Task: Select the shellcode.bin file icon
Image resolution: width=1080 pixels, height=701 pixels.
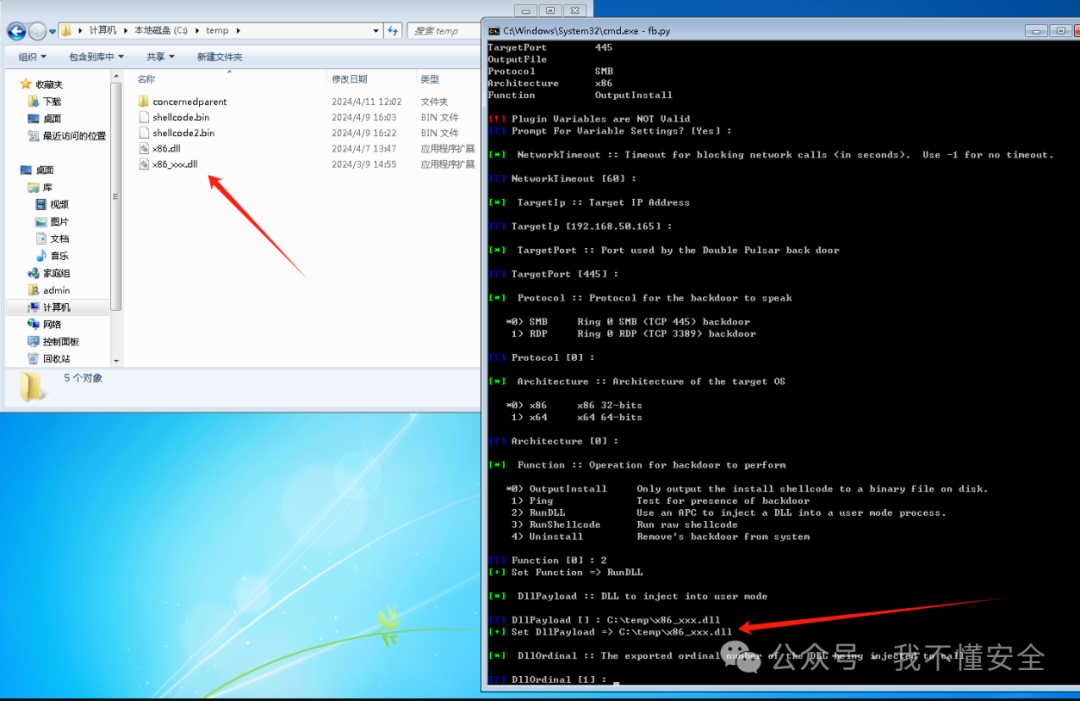Action: click(x=143, y=117)
